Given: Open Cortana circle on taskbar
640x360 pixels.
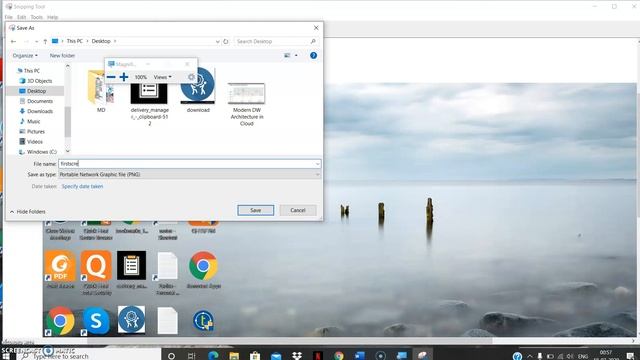Looking at the screenshot, I should 171,356.
